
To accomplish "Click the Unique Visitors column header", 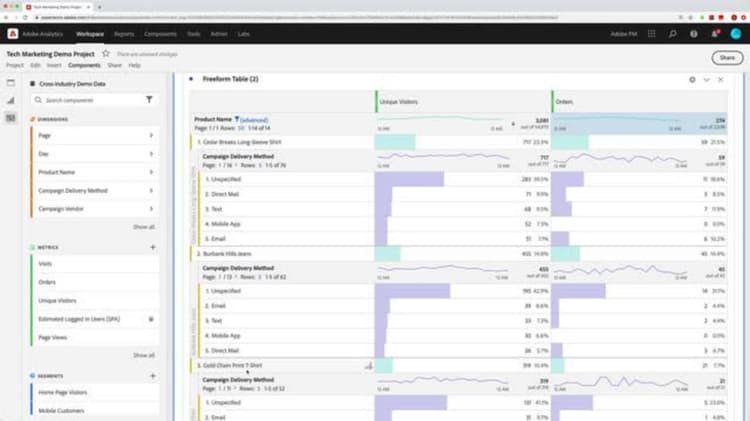I will 463,101.
